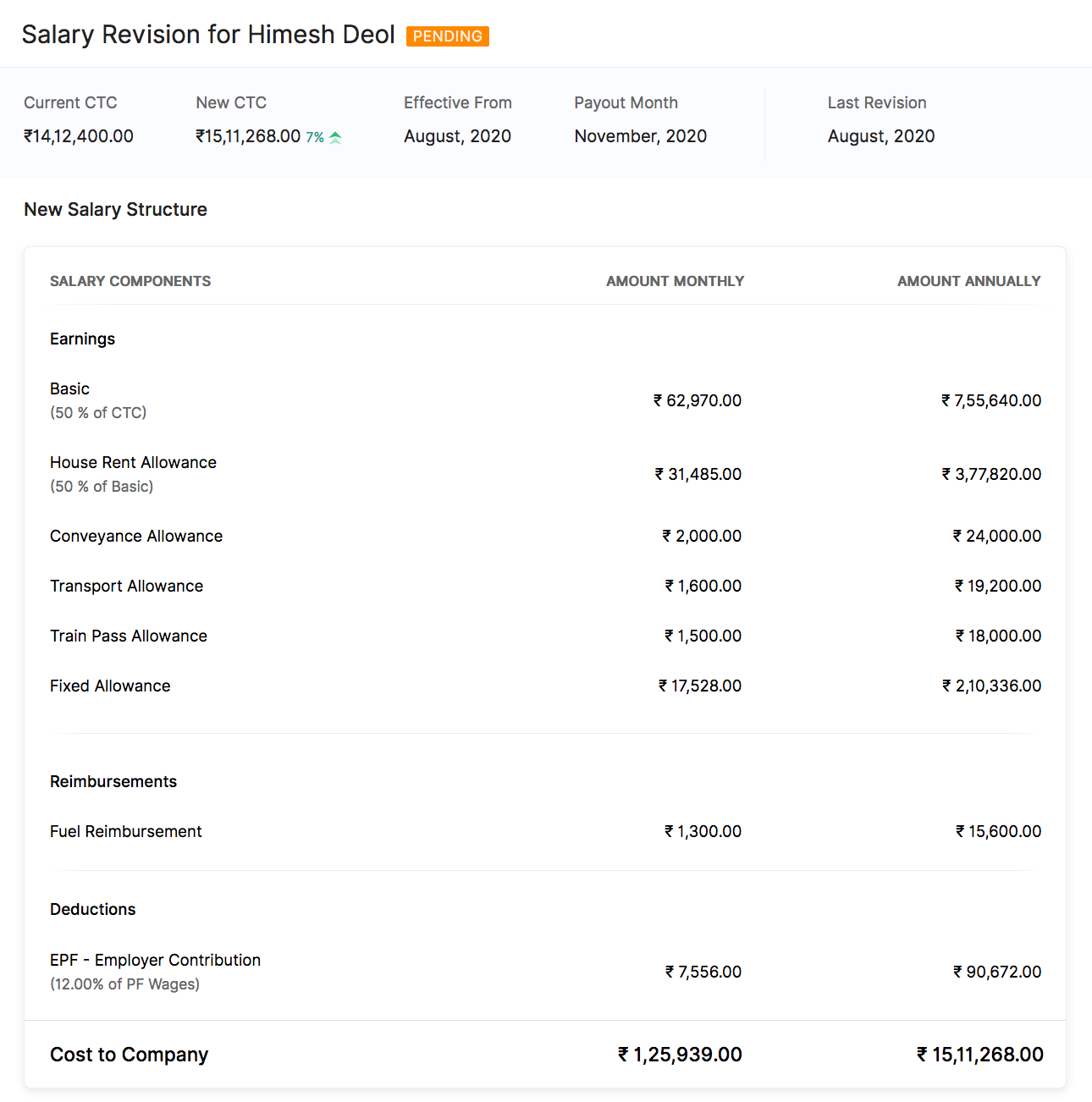Click the 'New CTC' label
The height and width of the screenshot is (1102, 1092).
(231, 102)
